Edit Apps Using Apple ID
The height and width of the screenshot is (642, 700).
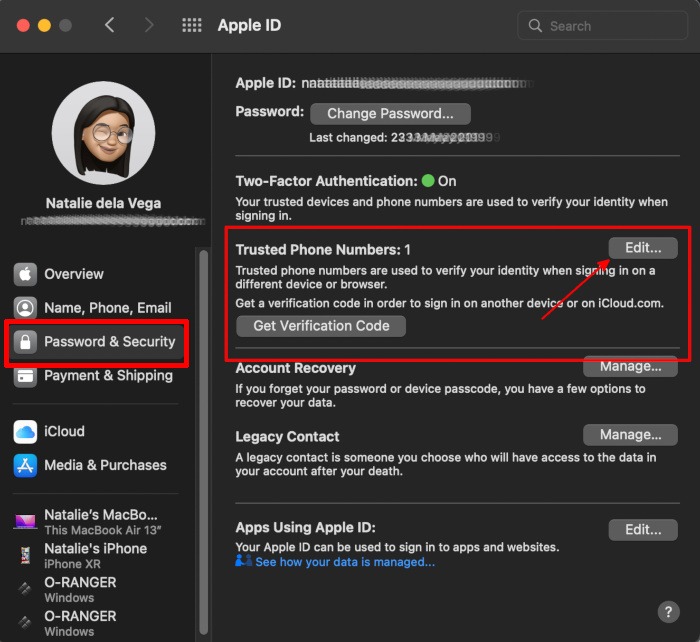643,530
